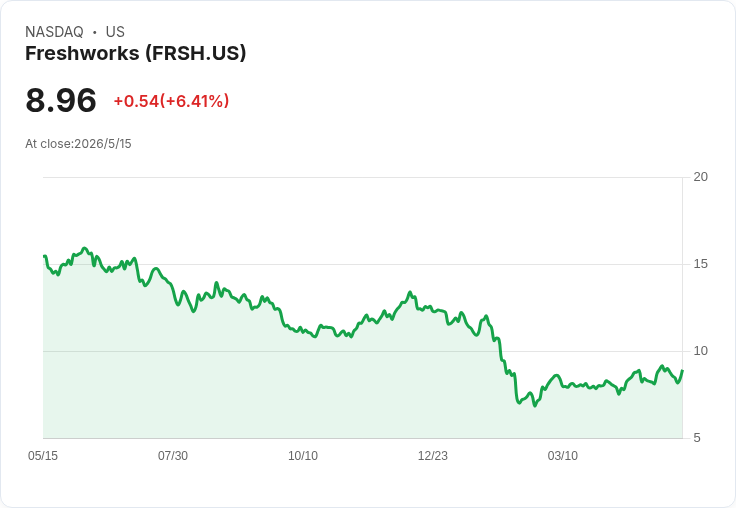Click the chart line's latest end point
Viewport: 736px width, 508px height.
coord(682,370)
